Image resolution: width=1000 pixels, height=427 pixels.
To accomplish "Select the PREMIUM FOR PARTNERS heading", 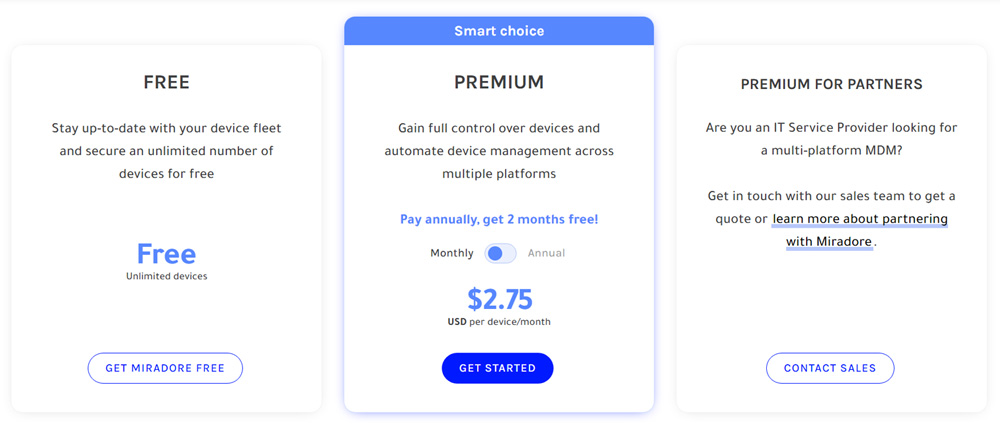I will (x=832, y=84).
